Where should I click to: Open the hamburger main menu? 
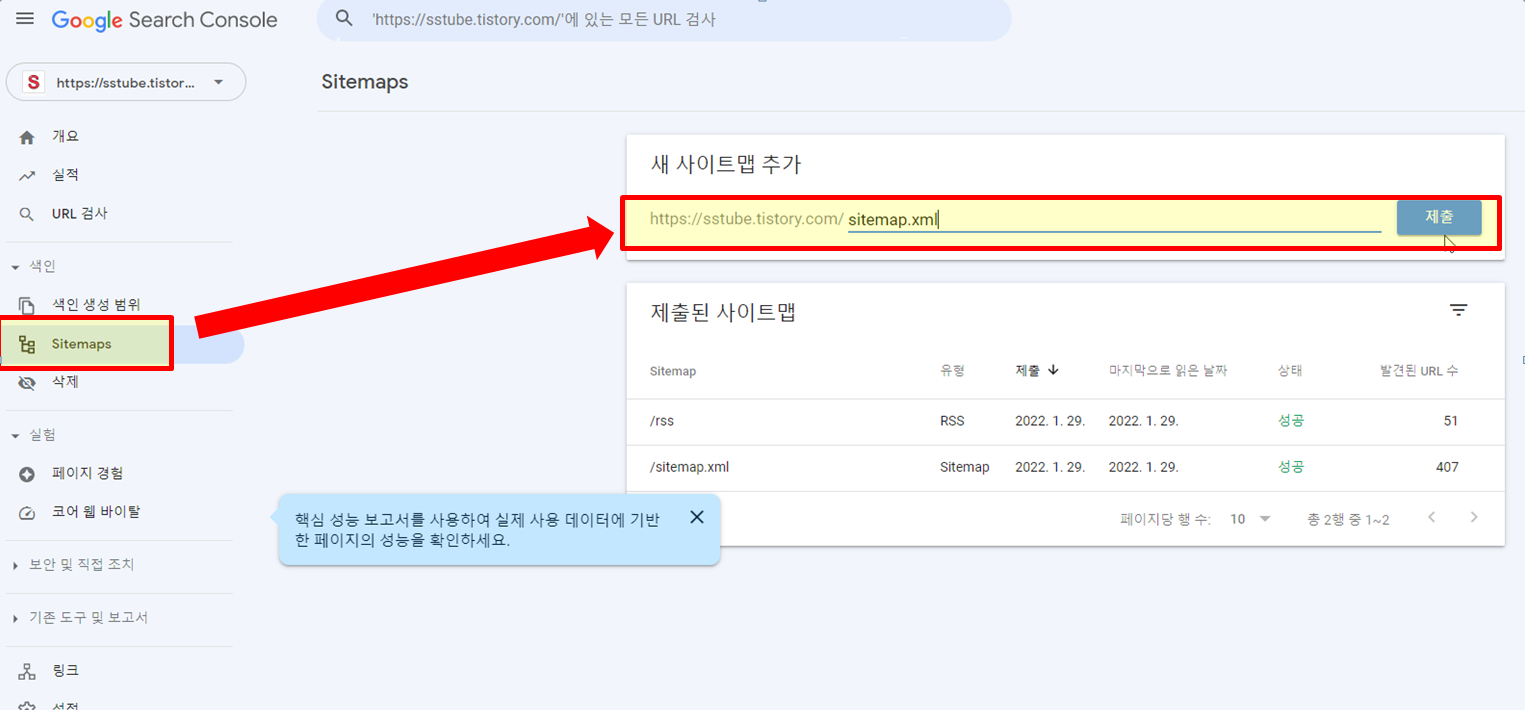click(x=25, y=19)
